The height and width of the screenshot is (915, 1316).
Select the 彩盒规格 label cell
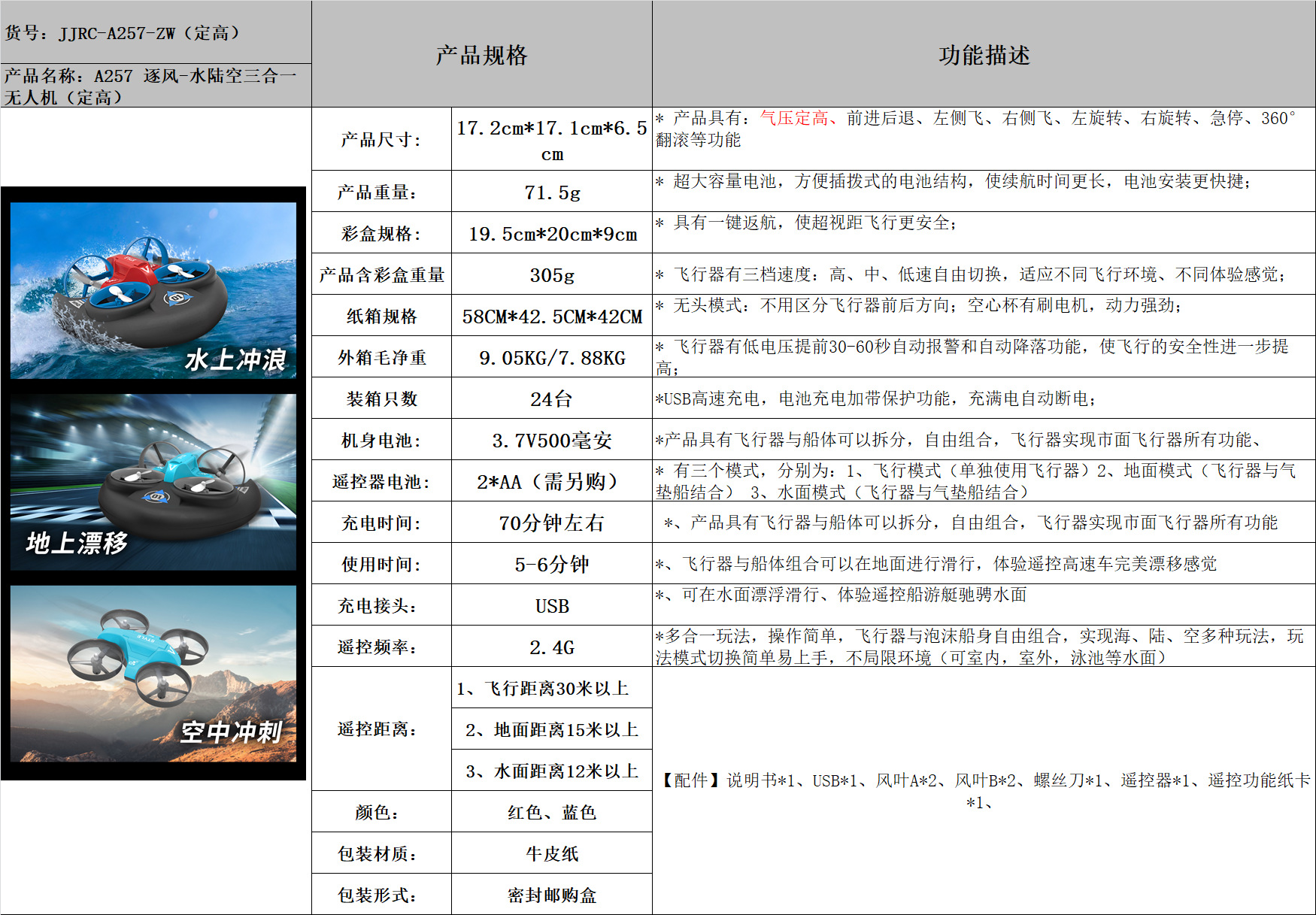click(381, 233)
